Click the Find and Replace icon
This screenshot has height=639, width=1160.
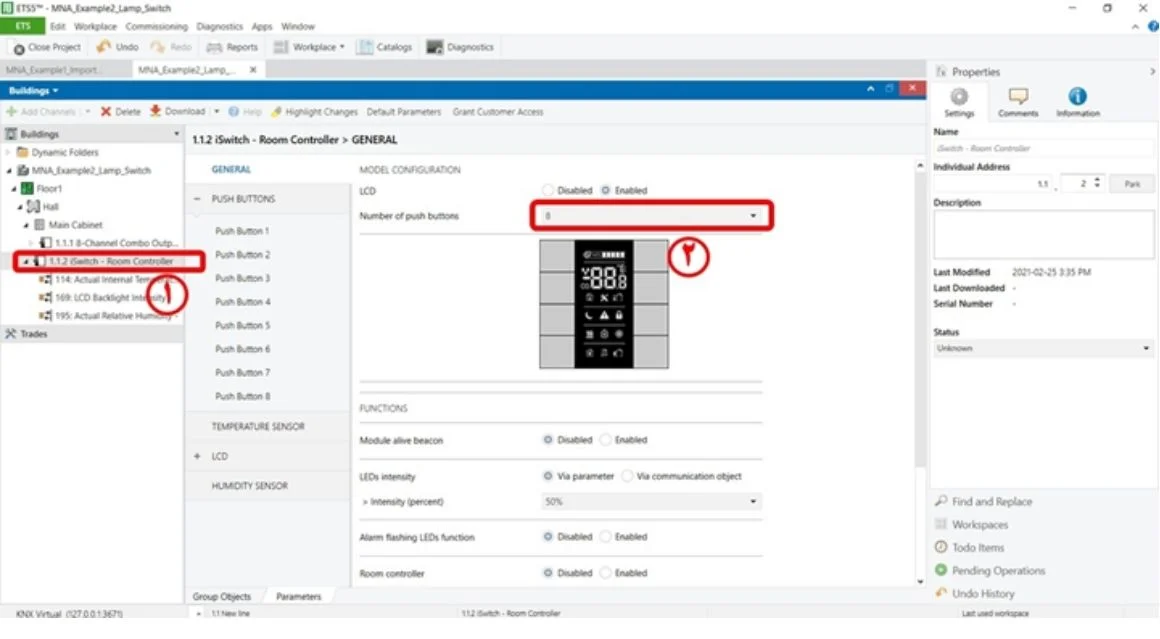coord(941,501)
